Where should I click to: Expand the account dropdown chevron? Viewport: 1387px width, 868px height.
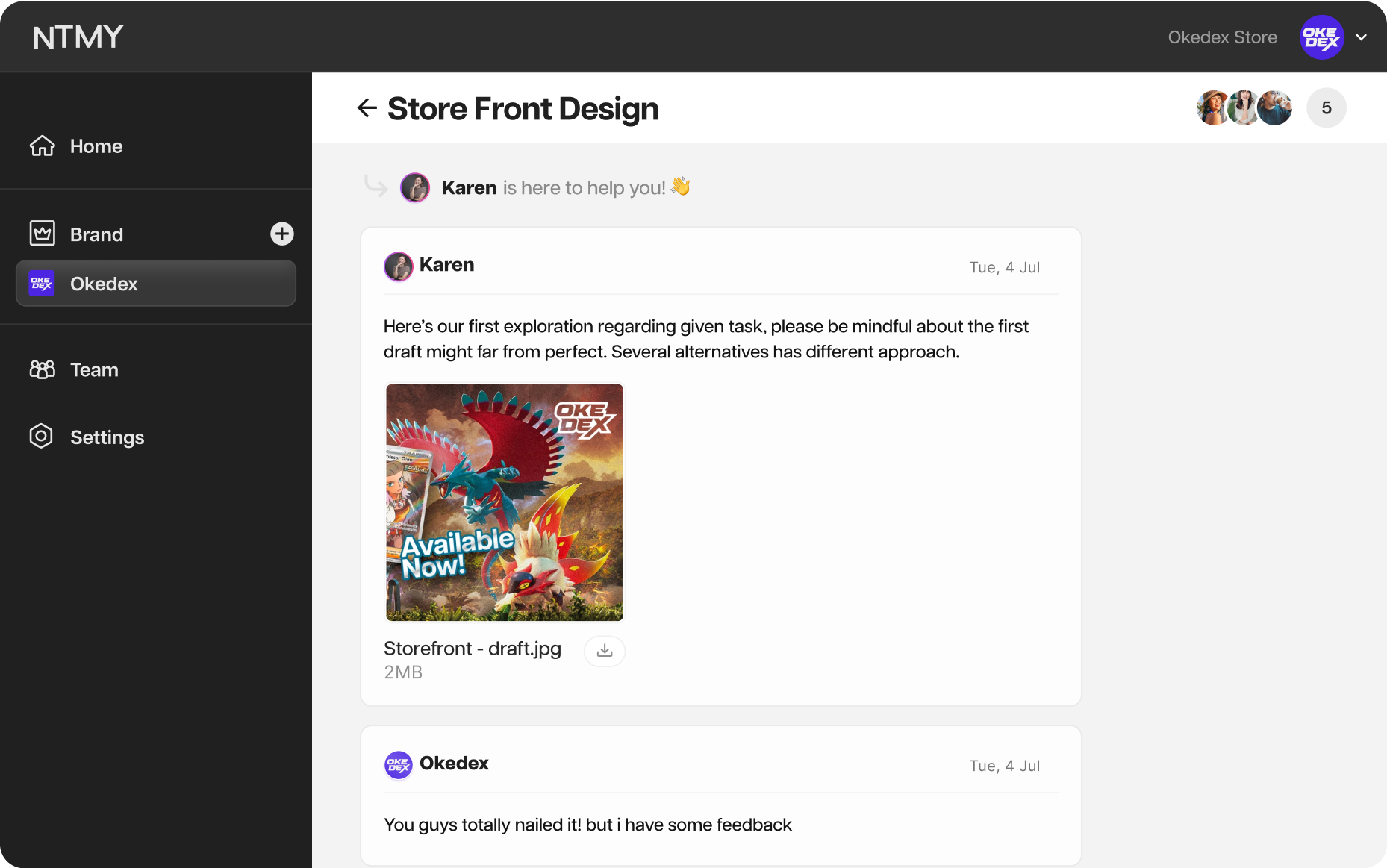(x=1362, y=37)
